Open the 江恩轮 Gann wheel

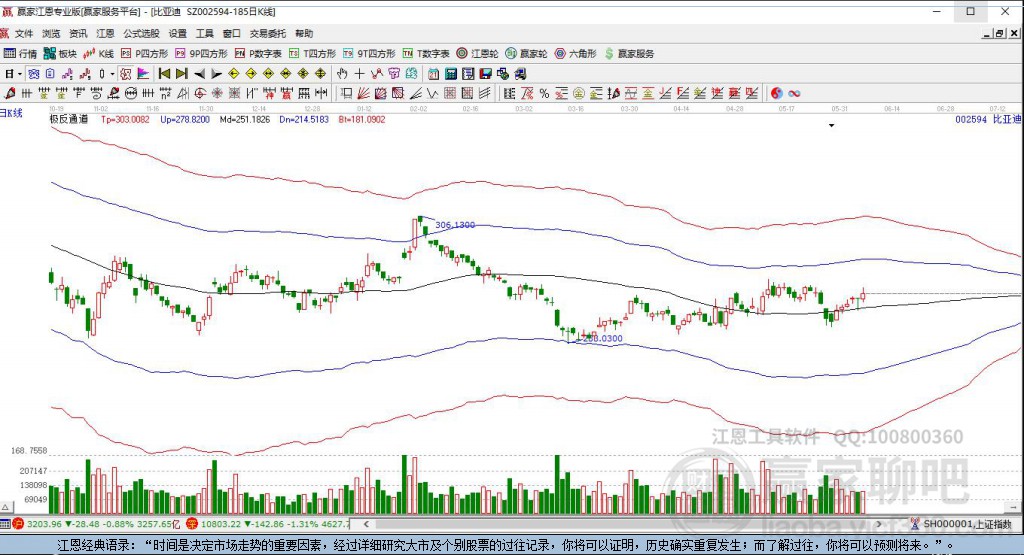point(477,54)
